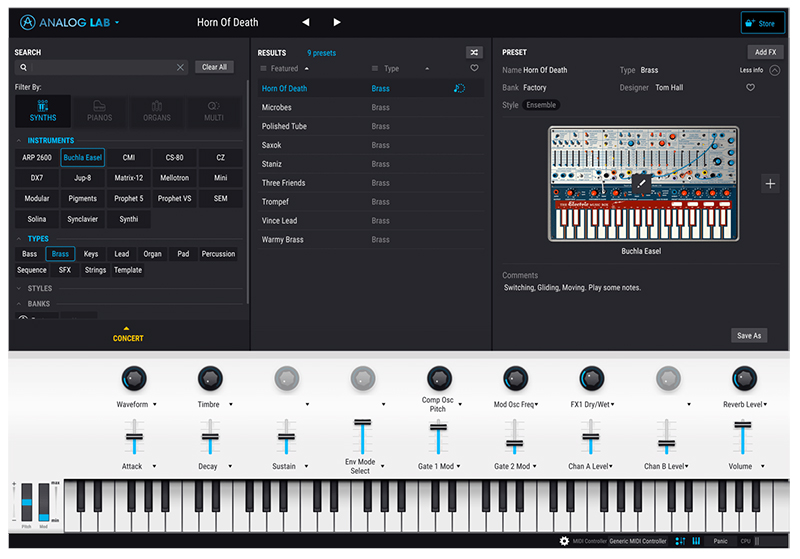This screenshot has width=800, height=559.
Task: Click the Panic button
Action: (x=720, y=541)
